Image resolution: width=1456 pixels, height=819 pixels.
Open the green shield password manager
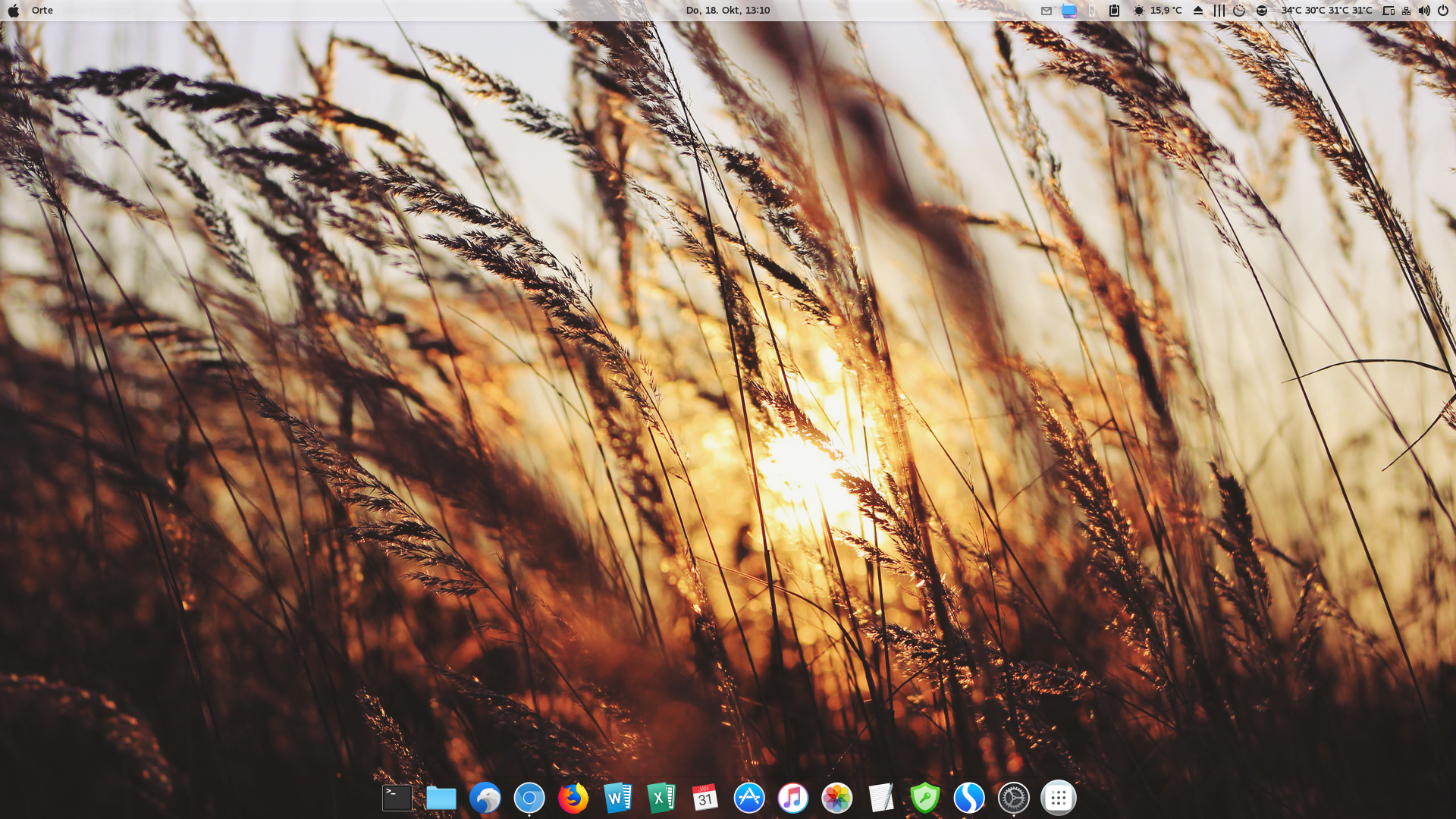click(925, 798)
